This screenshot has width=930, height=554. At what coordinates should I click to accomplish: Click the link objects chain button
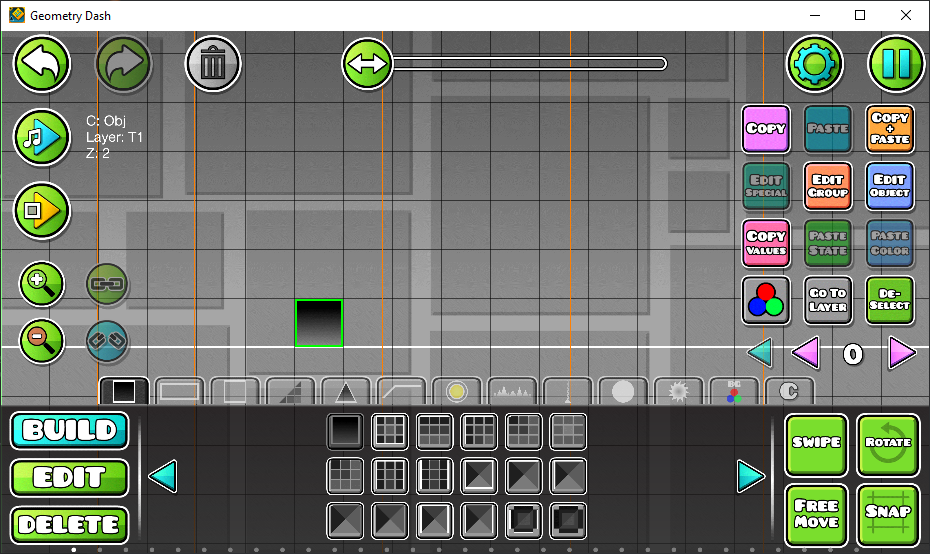[107, 284]
